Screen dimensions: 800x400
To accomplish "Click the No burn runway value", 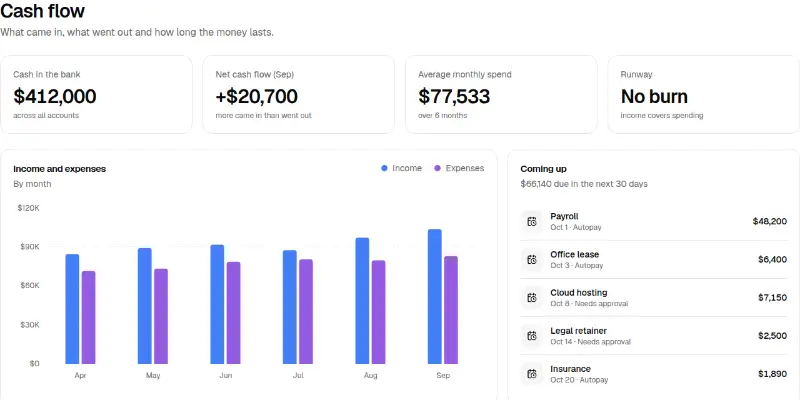I will pyautogui.click(x=654, y=96).
